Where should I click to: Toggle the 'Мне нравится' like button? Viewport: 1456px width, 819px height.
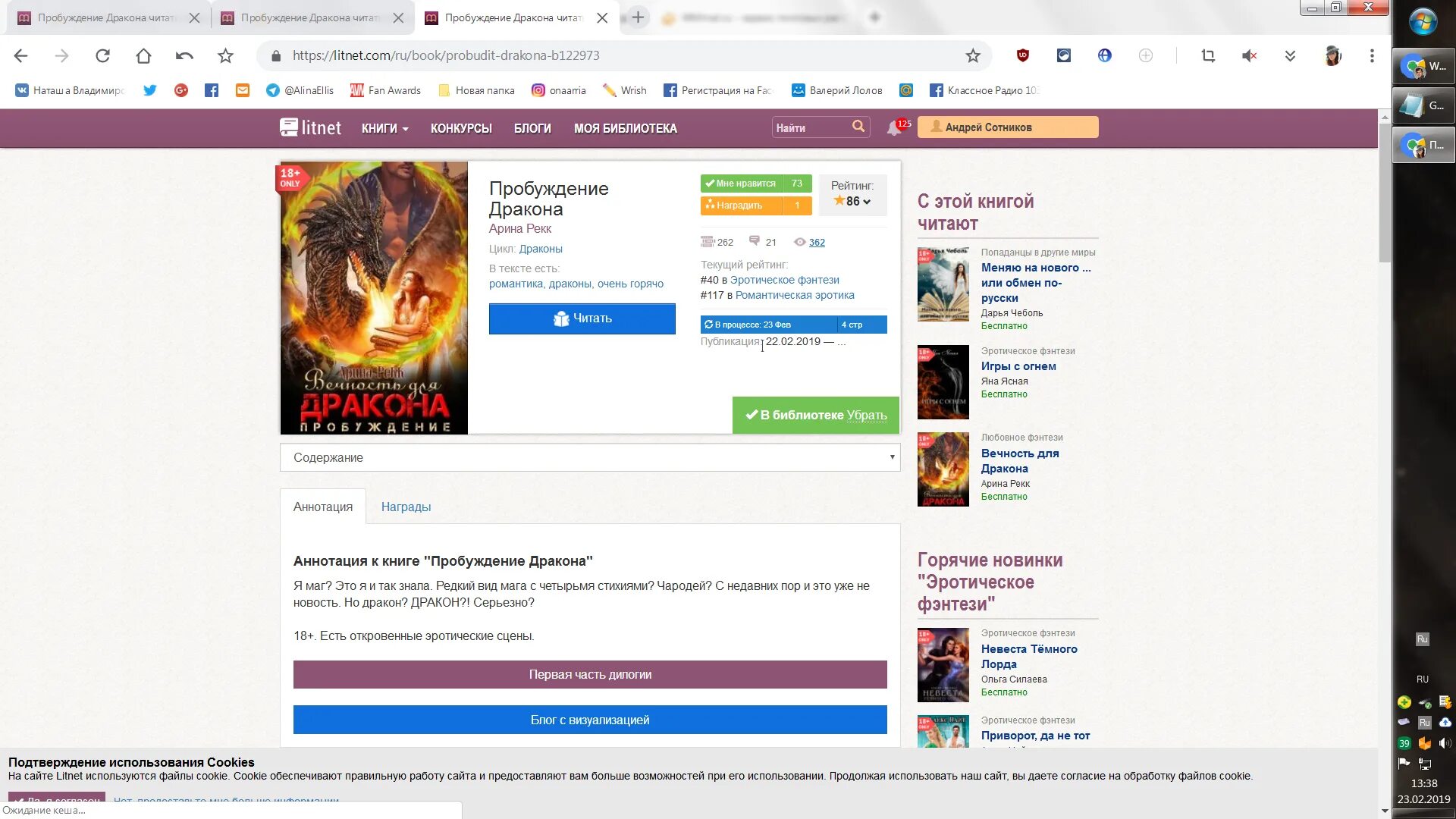click(x=741, y=184)
